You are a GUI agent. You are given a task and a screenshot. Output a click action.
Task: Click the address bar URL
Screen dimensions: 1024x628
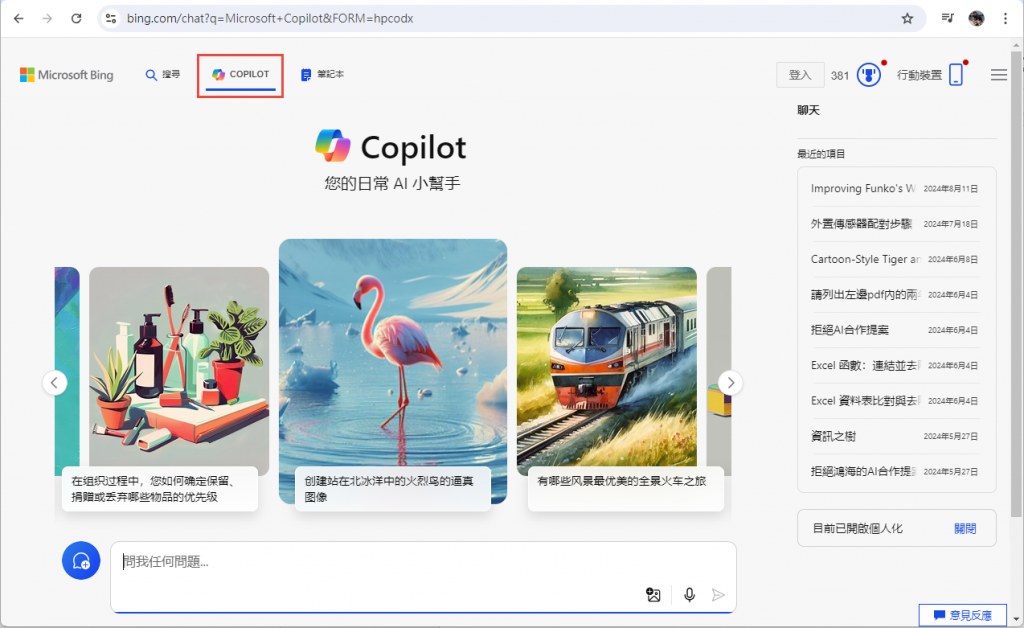click(x=270, y=18)
